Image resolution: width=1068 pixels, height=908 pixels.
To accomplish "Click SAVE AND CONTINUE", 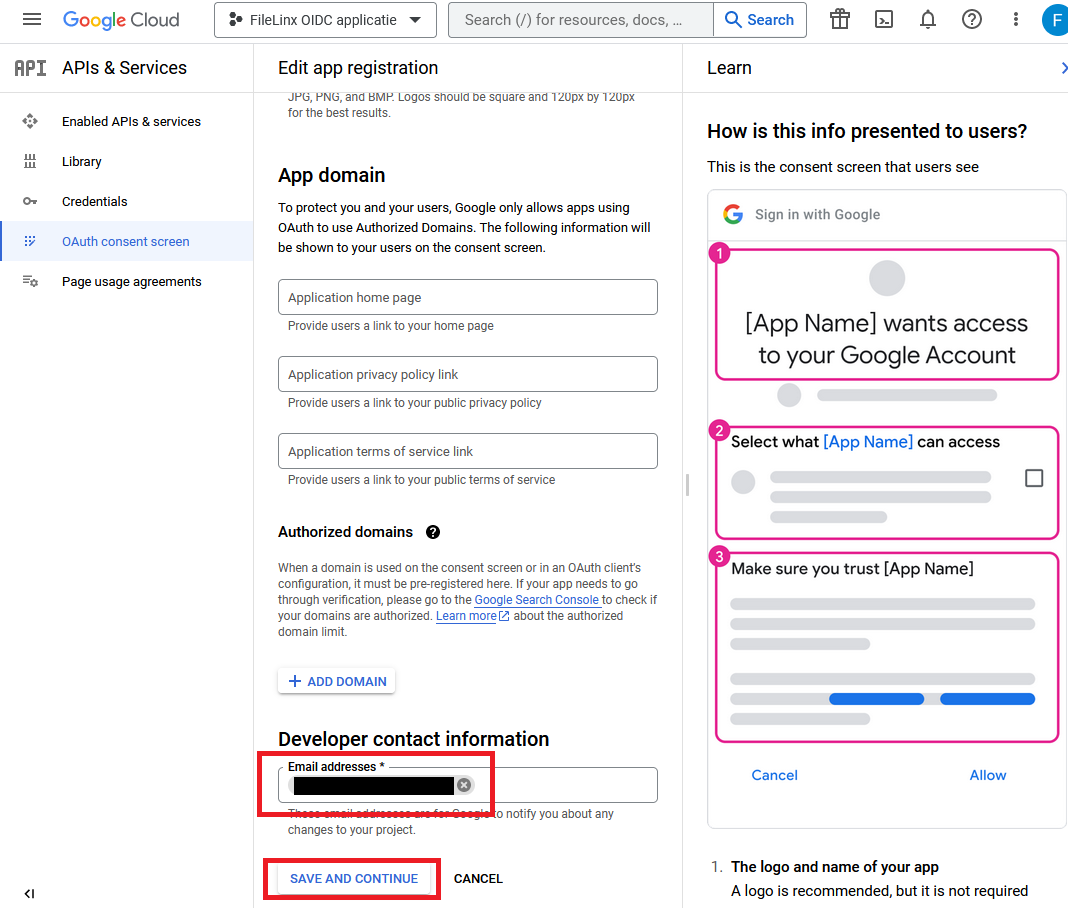I will point(354,879).
